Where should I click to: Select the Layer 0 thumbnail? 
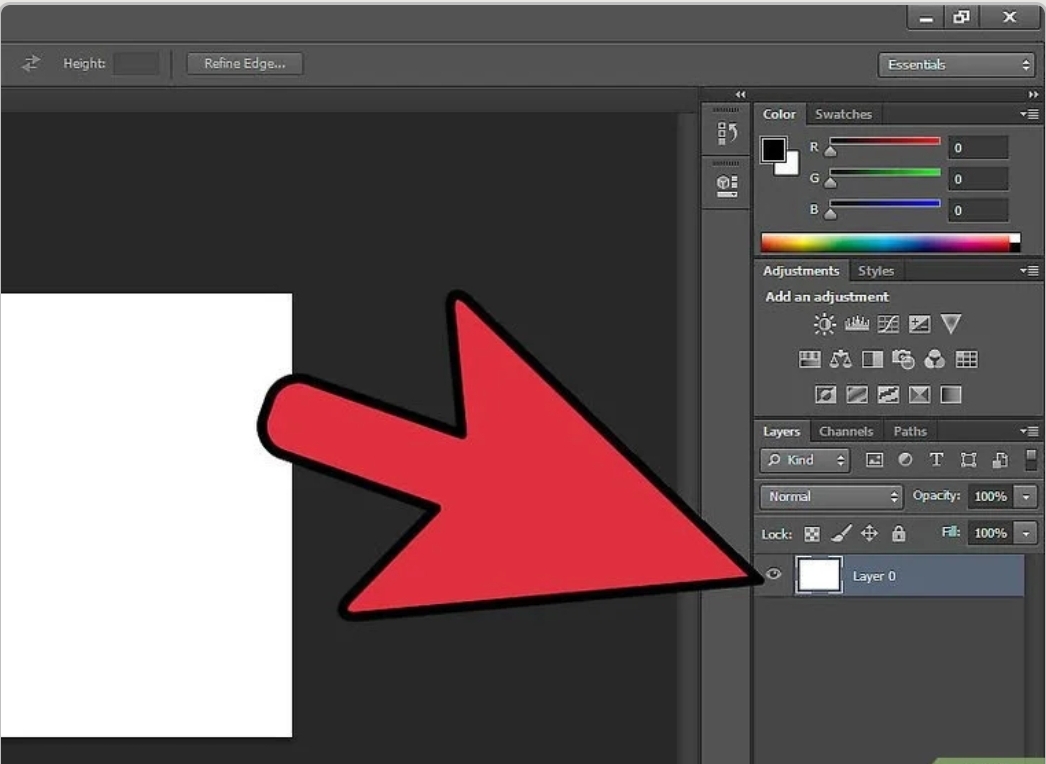pyautogui.click(x=819, y=575)
